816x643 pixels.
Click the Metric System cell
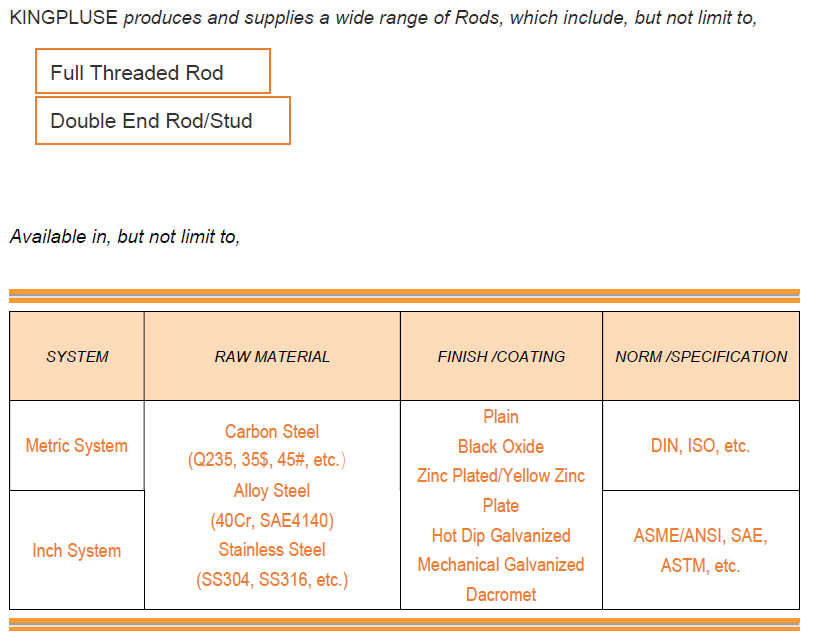77,445
